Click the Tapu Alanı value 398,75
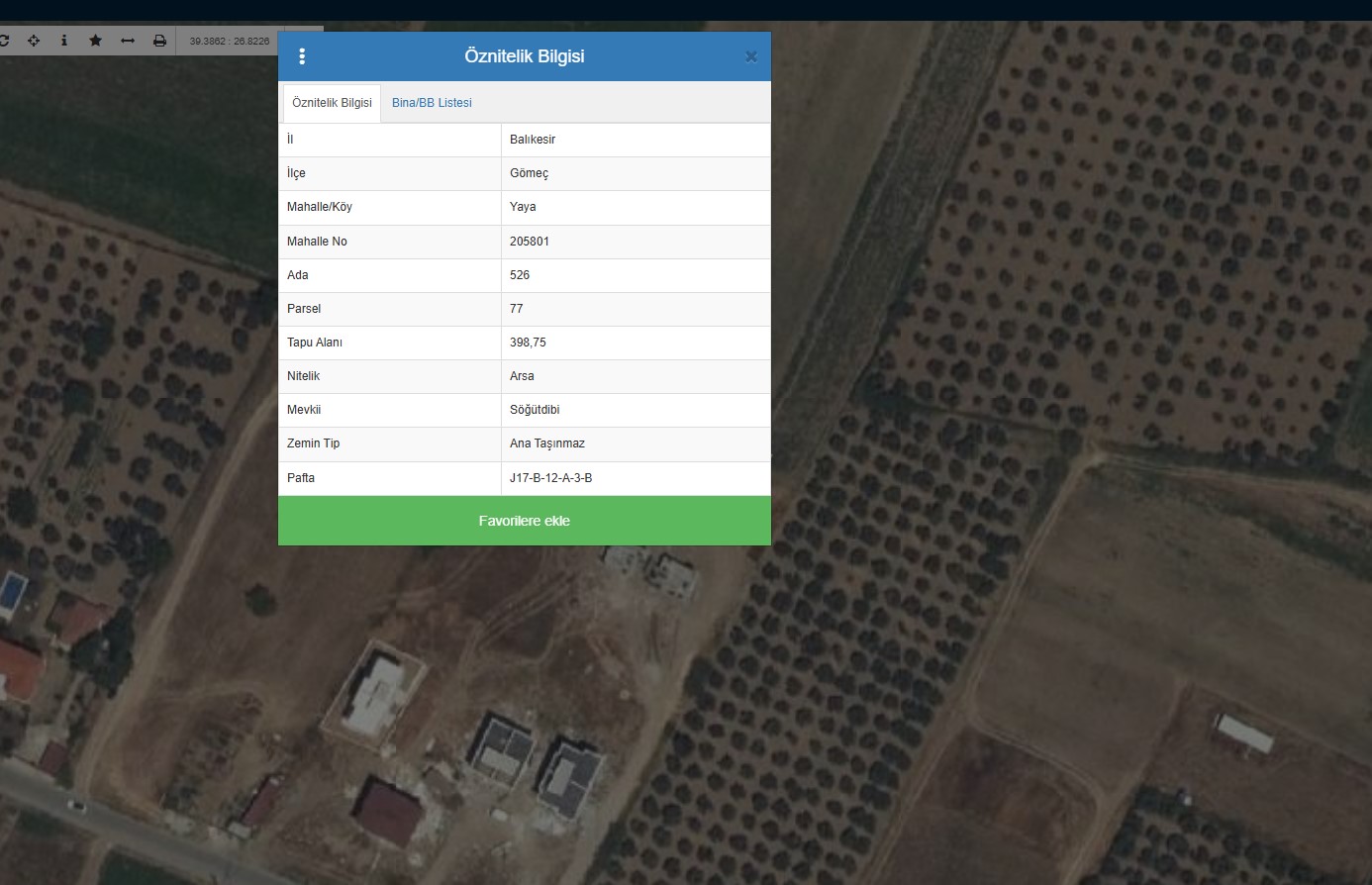1372x885 pixels. 528,343
